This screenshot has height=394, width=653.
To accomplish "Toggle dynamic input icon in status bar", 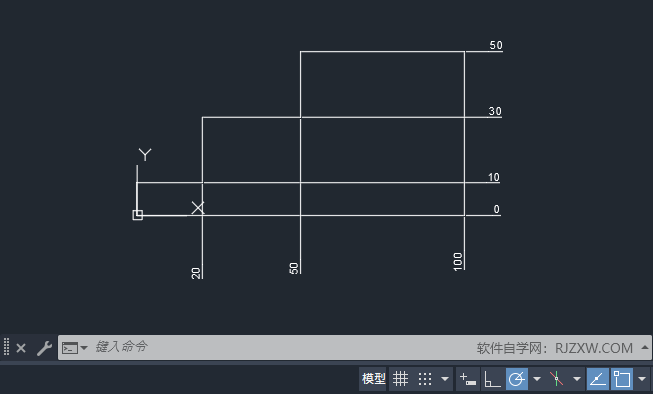I will [468, 379].
